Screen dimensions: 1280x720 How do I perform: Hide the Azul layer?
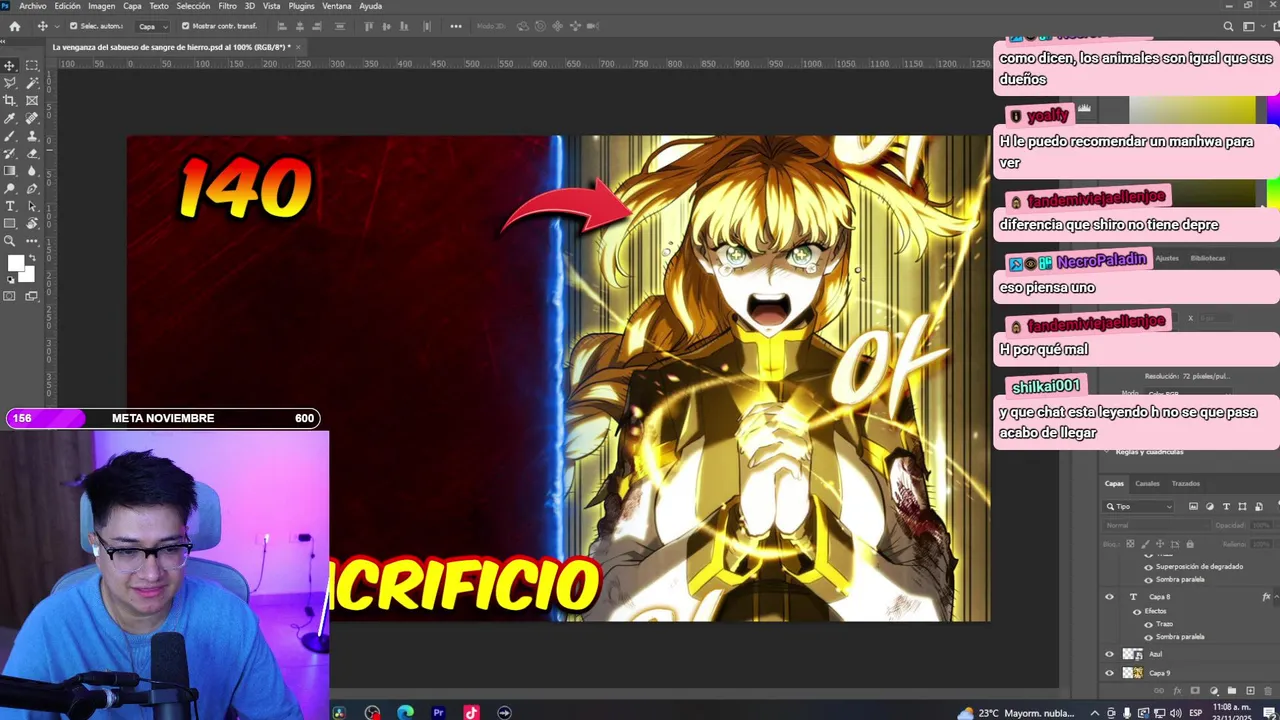1109,654
